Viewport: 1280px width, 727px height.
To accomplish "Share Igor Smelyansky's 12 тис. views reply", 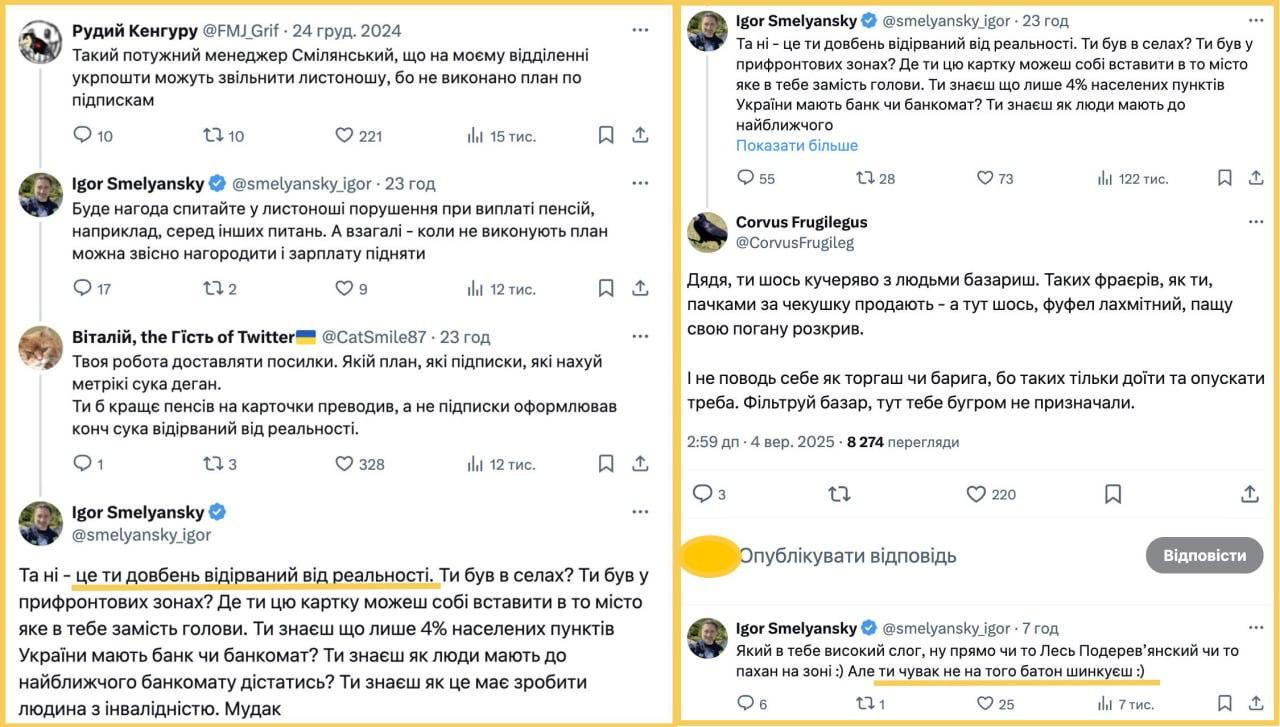I will pos(641,288).
